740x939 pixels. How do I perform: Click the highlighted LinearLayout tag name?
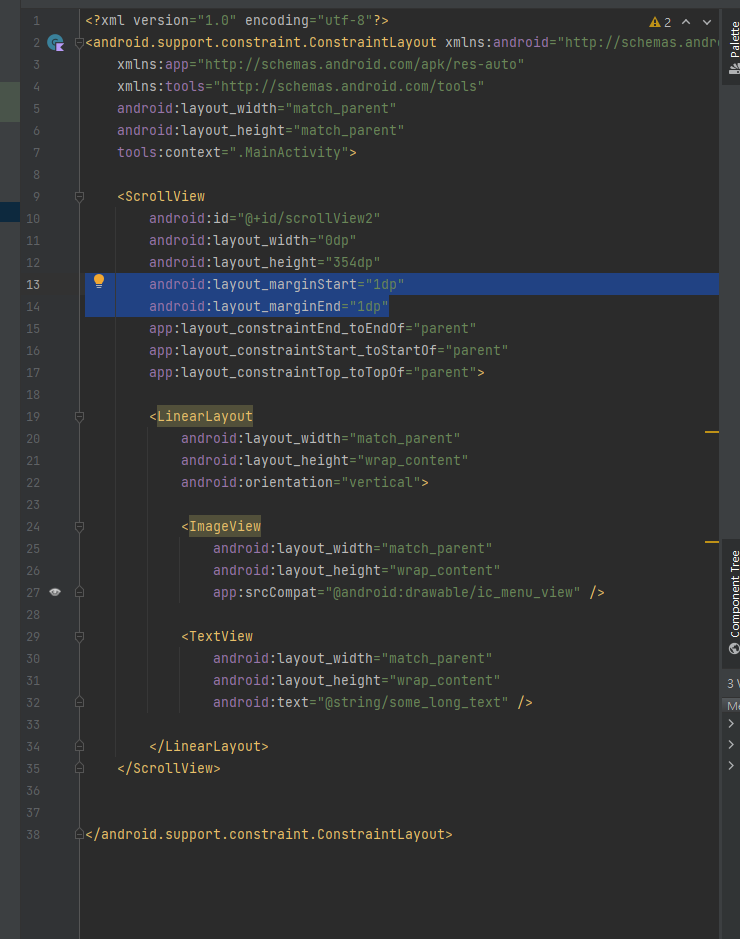(x=205, y=416)
